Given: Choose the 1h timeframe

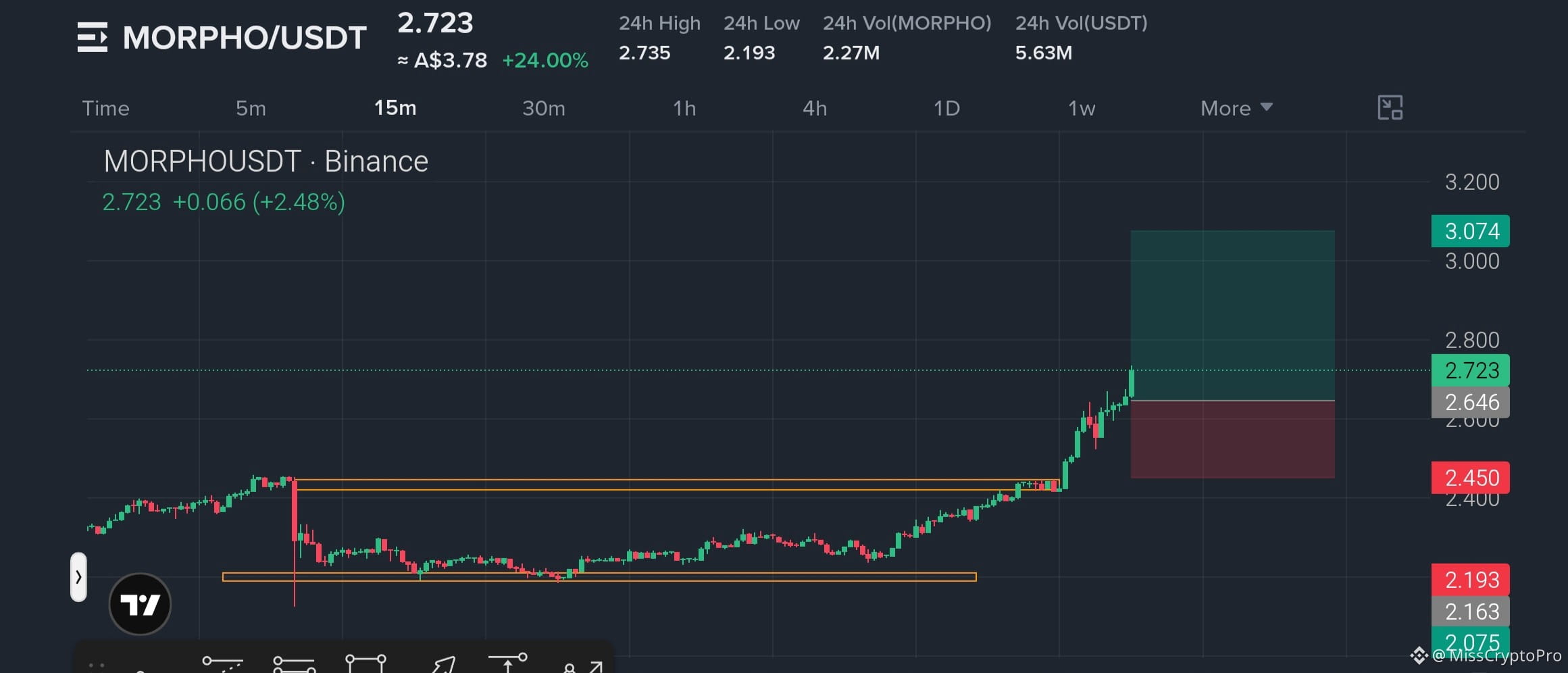Looking at the screenshot, I should click(684, 108).
